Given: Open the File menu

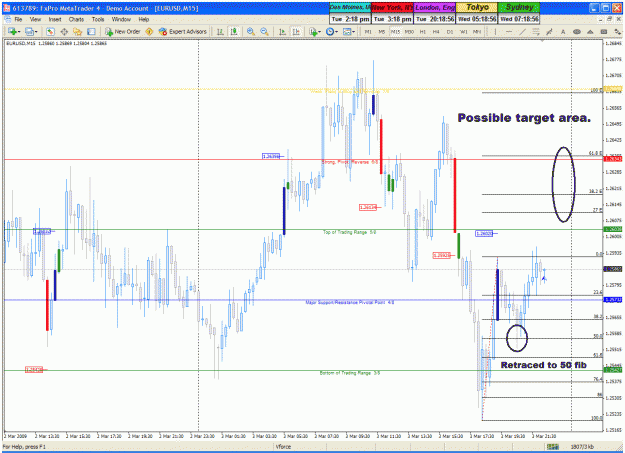Looking at the screenshot, I should (18, 19).
